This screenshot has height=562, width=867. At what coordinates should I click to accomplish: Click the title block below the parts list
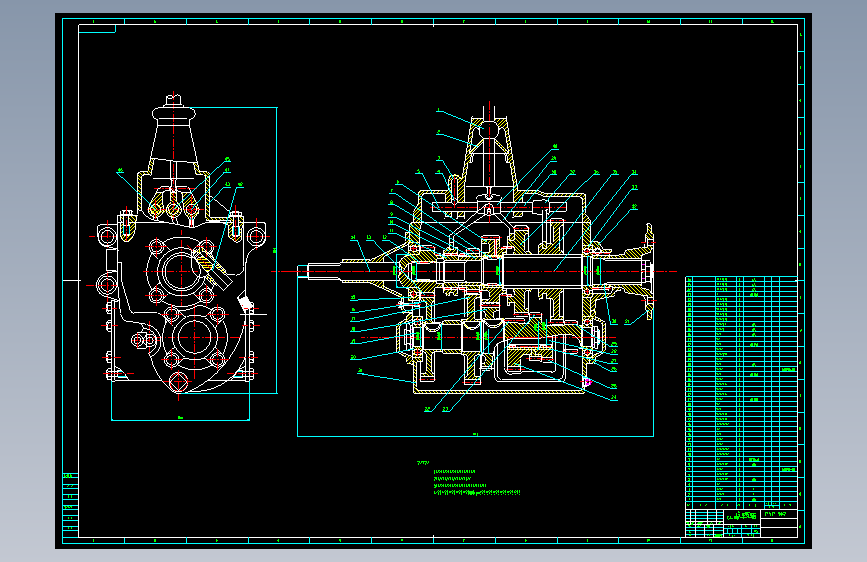click(x=741, y=523)
